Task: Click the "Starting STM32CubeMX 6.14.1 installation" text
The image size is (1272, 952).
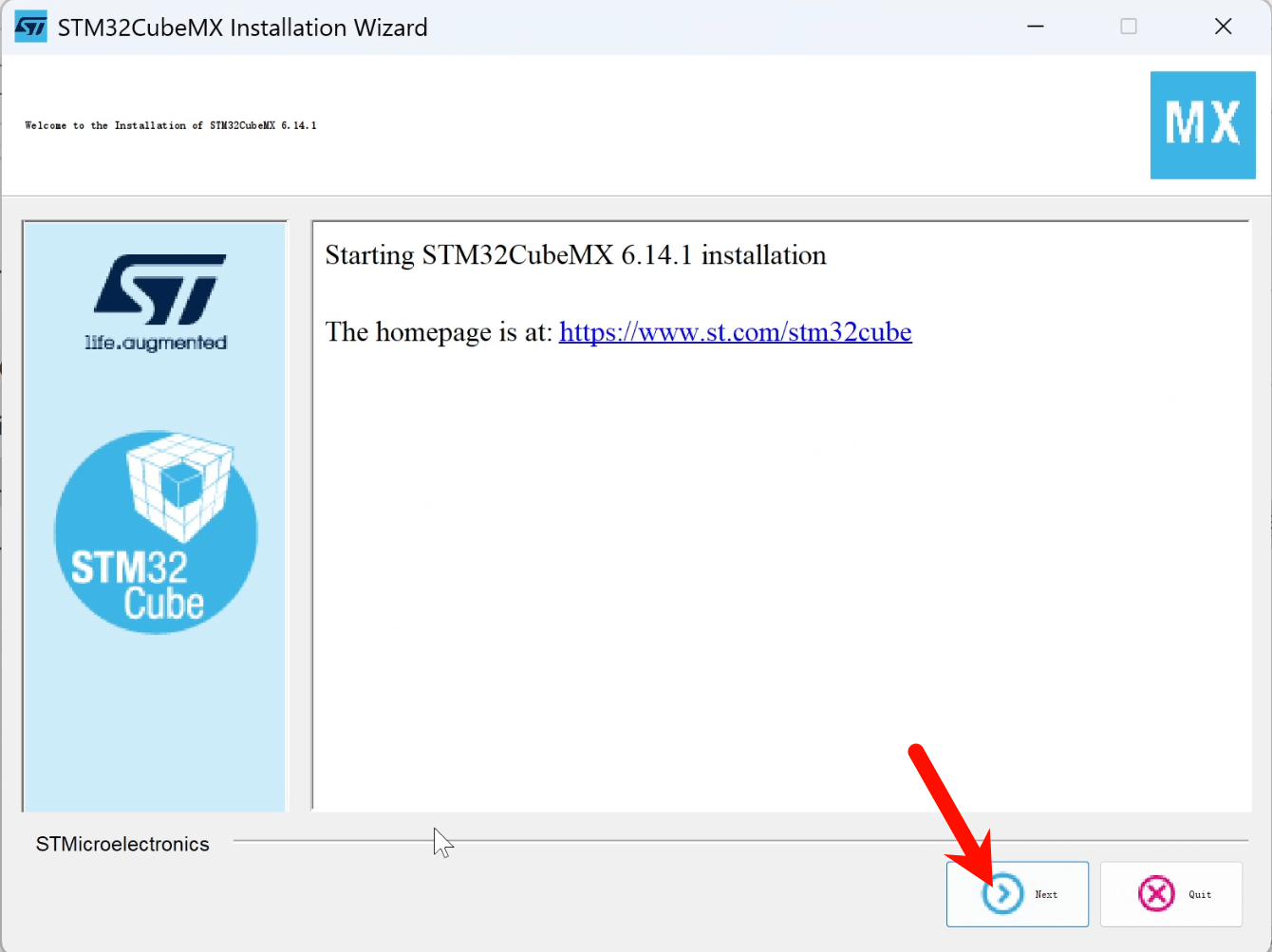Action: click(x=575, y=255)
